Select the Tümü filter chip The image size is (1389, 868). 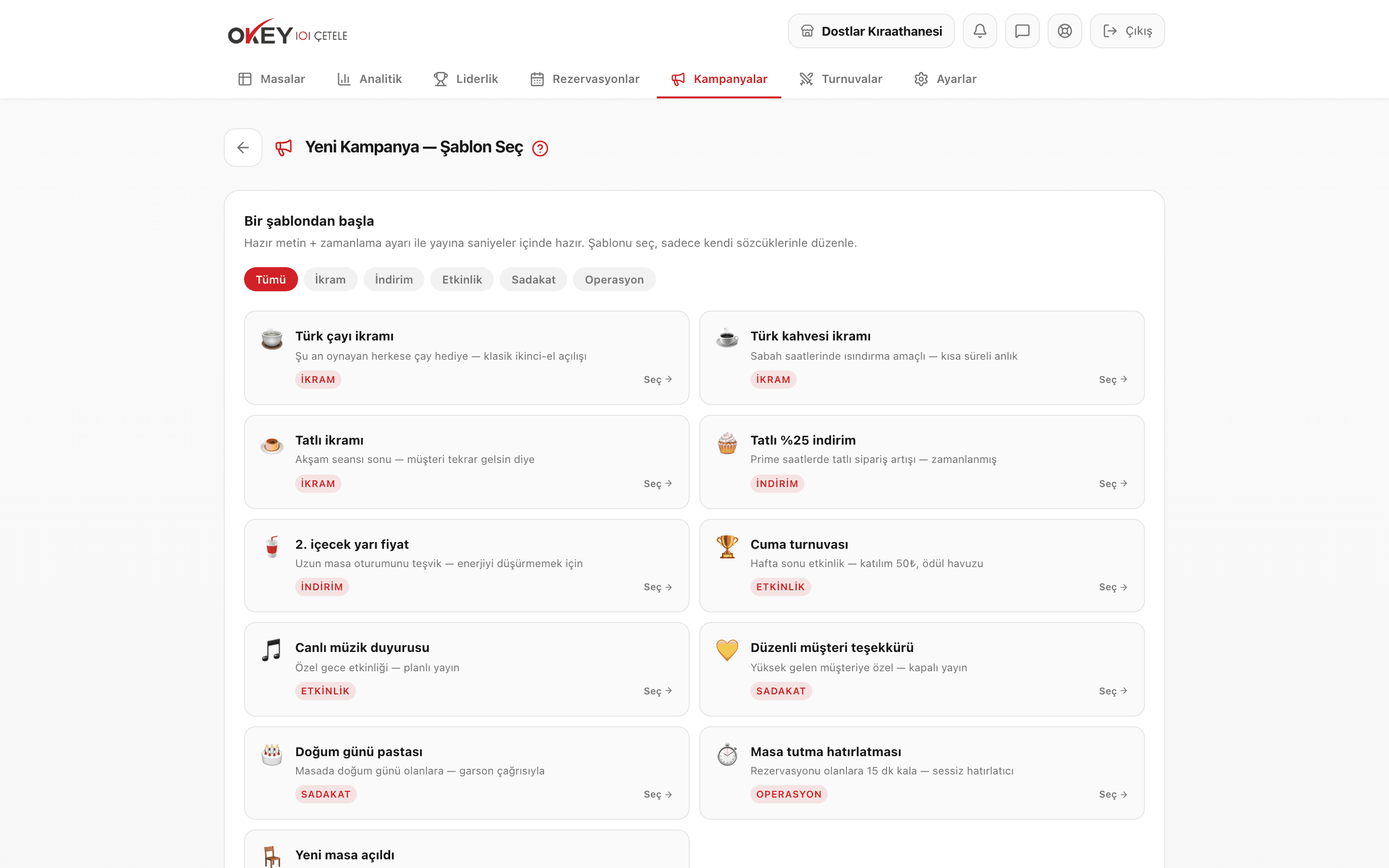pyautogui.click(x=271, y=280)
